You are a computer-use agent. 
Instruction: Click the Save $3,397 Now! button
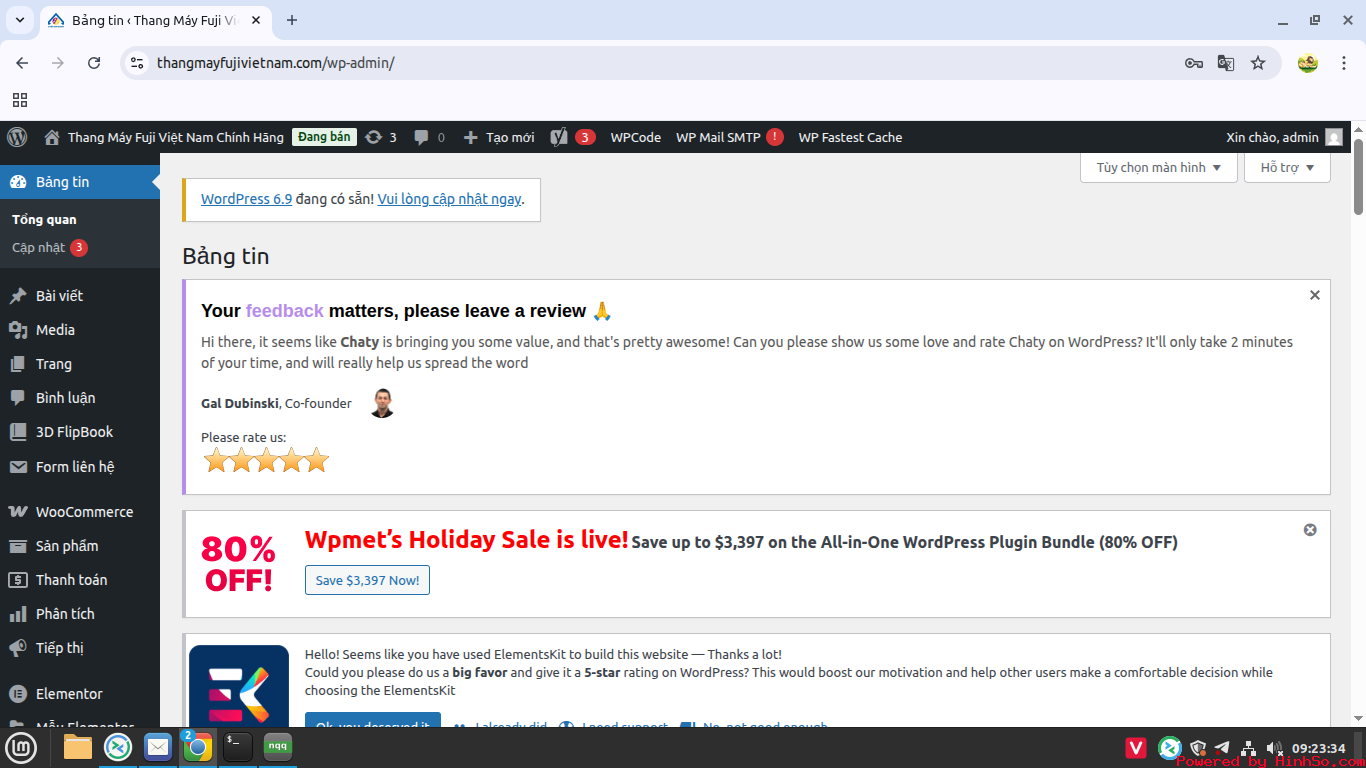tap(367, 580)
